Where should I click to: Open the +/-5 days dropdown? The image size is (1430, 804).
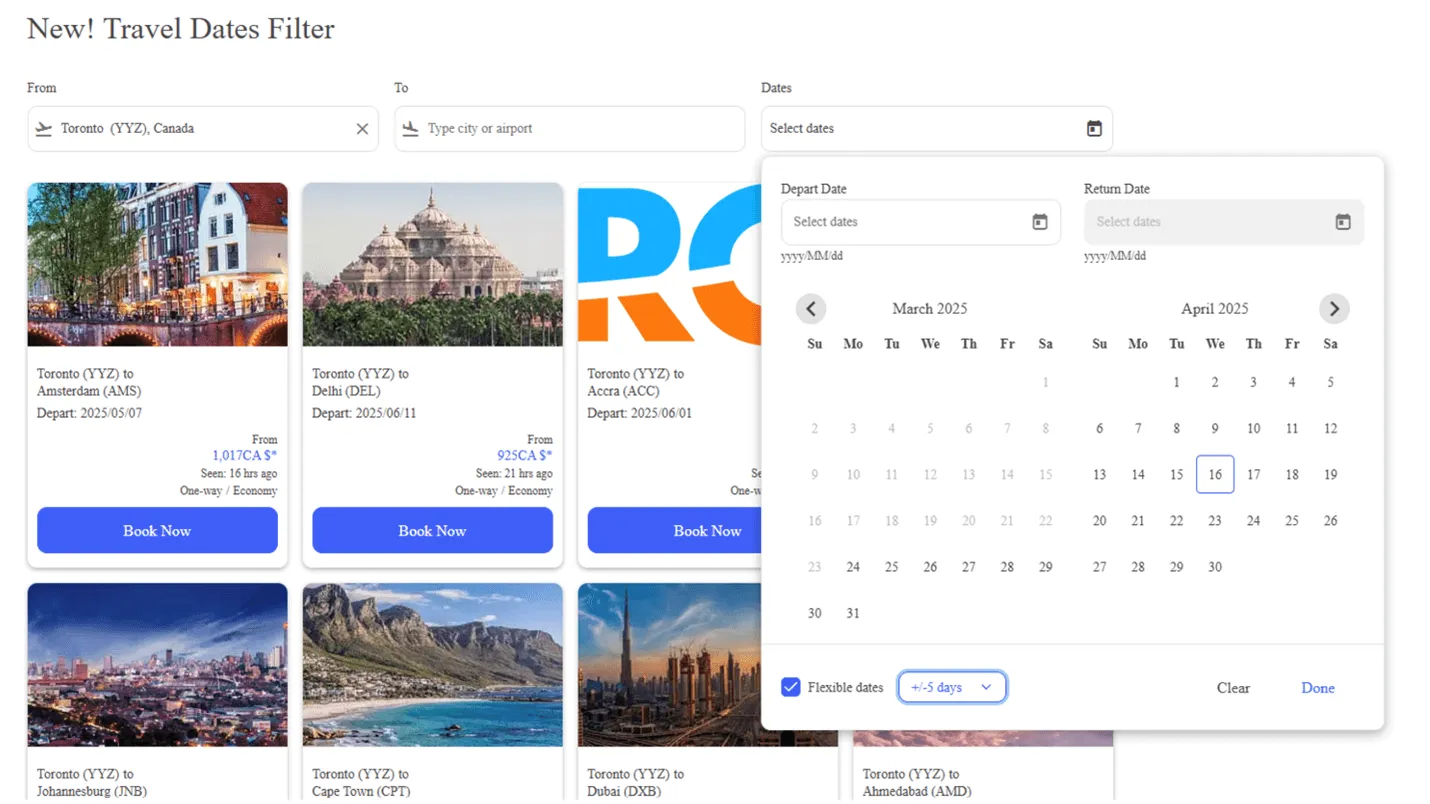(951, 687)
